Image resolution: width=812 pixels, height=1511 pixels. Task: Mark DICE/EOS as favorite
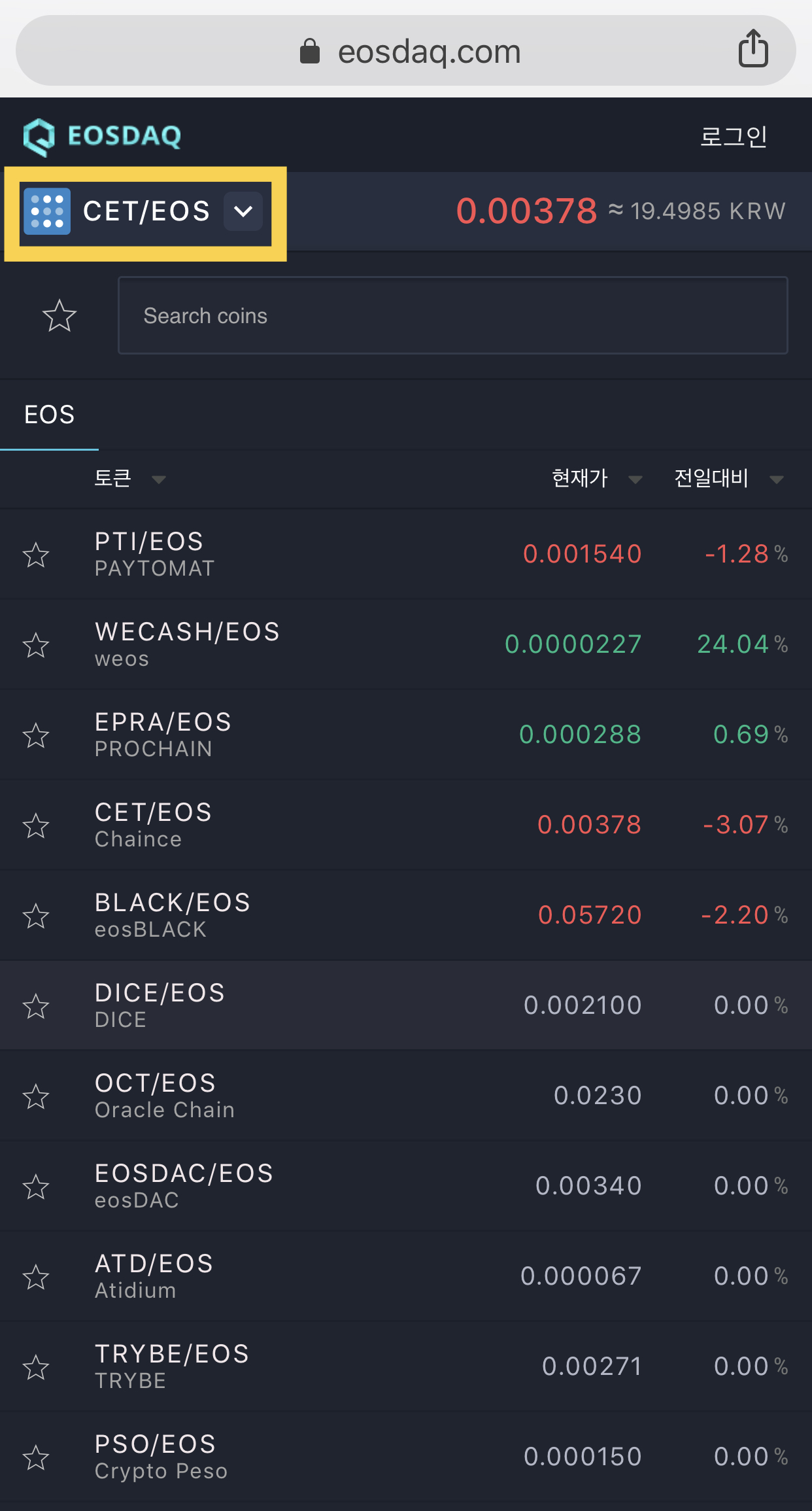(36, 1006)
